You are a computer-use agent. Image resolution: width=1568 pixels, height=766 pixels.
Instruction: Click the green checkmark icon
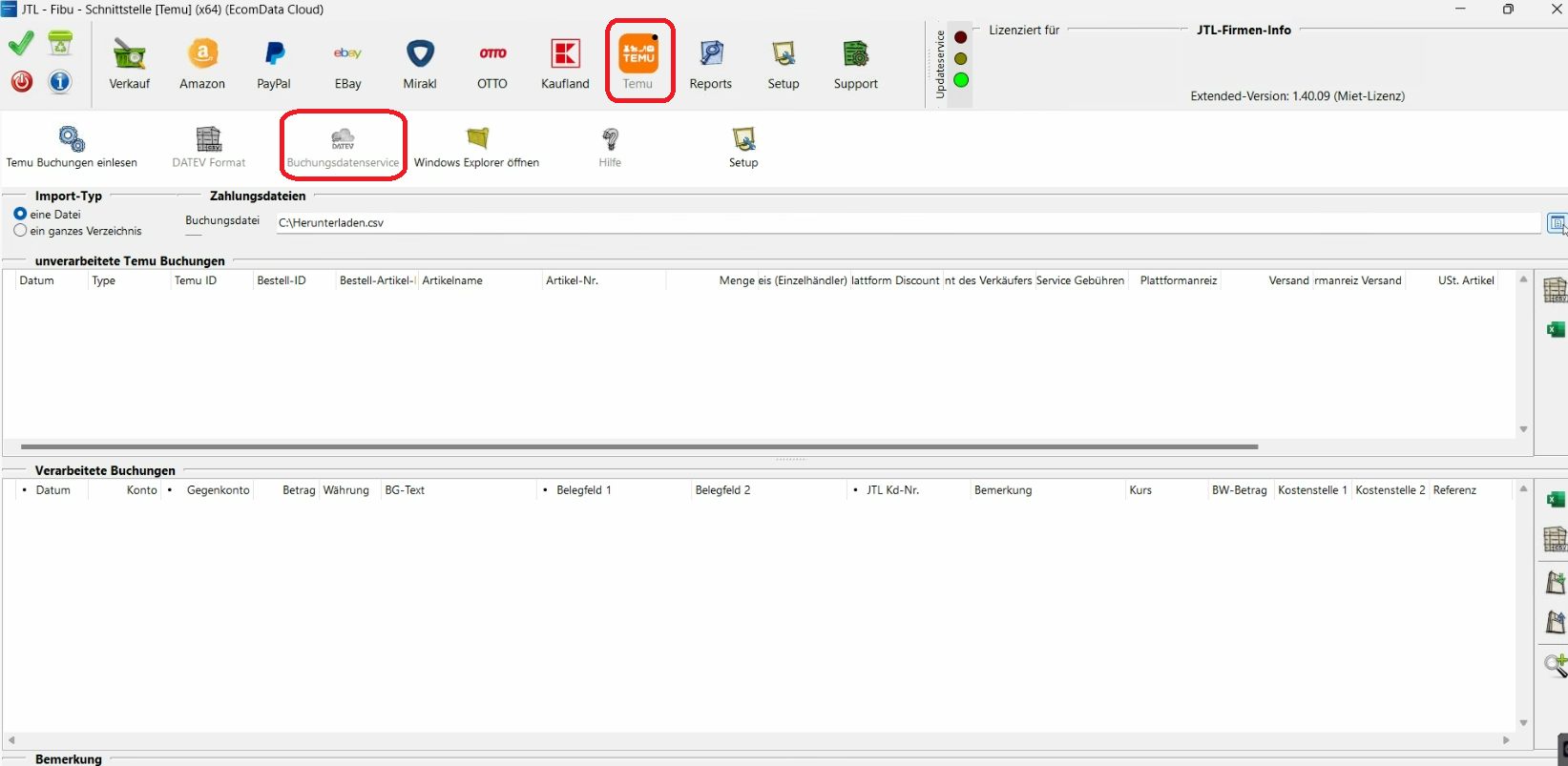21,44
